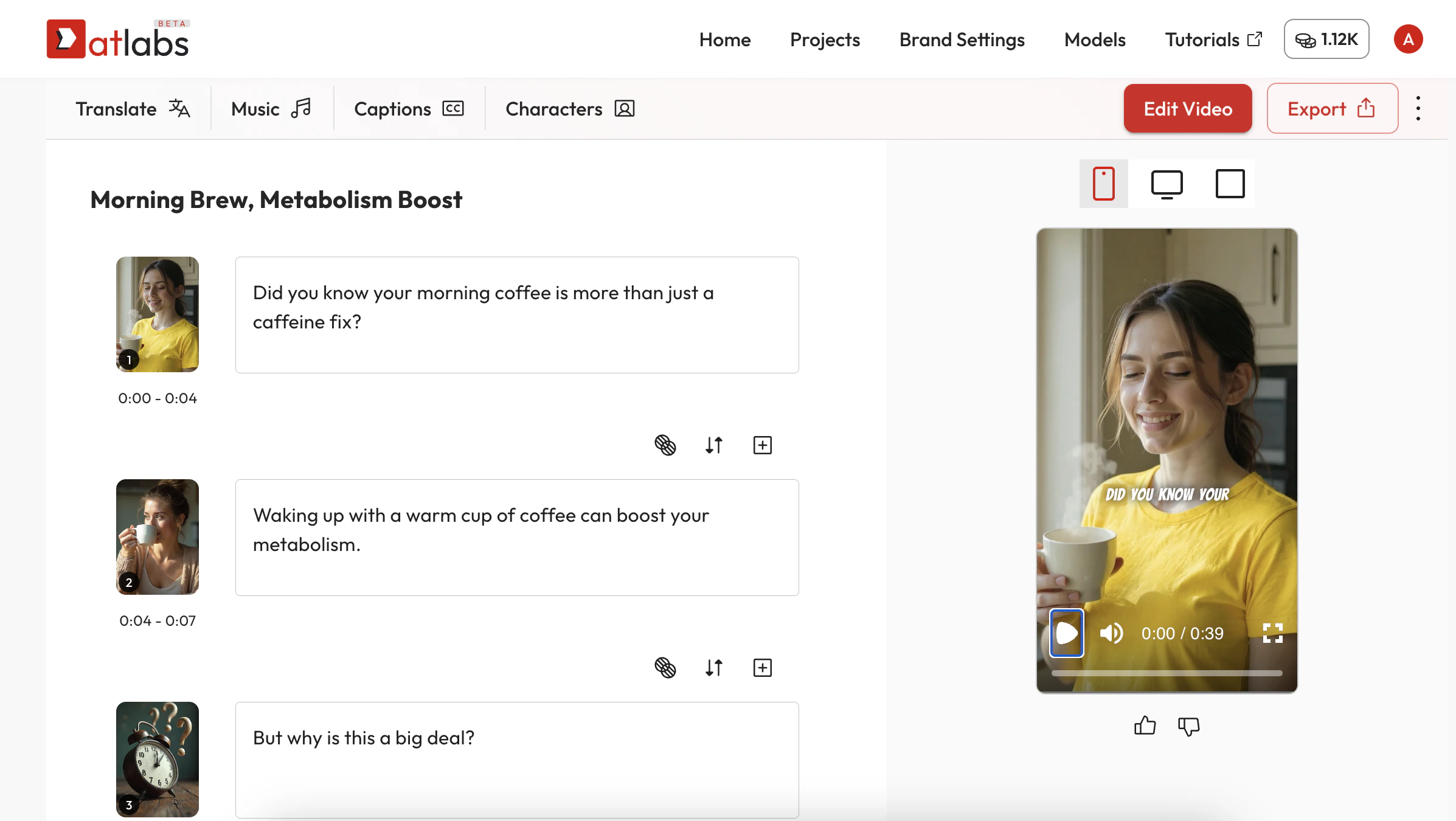Viewport: 1456px width, 821px height.
Task: Open the Characters panel
Action: click(569, 109)
